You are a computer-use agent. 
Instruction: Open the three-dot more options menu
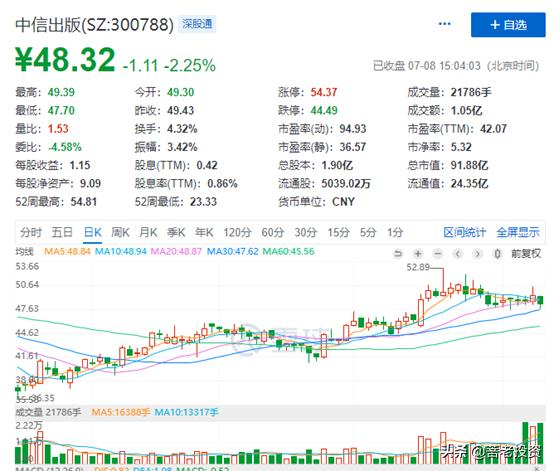444,24
